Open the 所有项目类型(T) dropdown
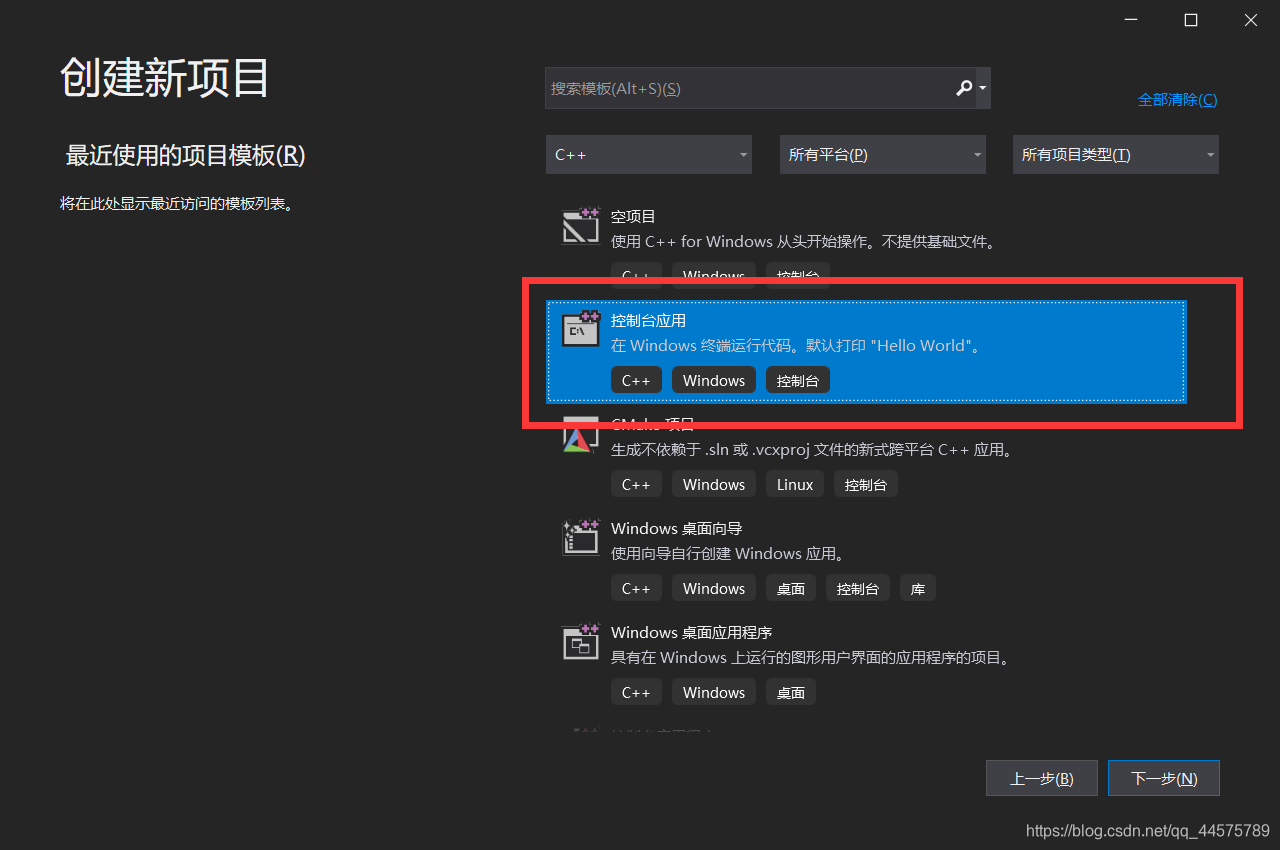1280x850 pixels. point(1115,154)
